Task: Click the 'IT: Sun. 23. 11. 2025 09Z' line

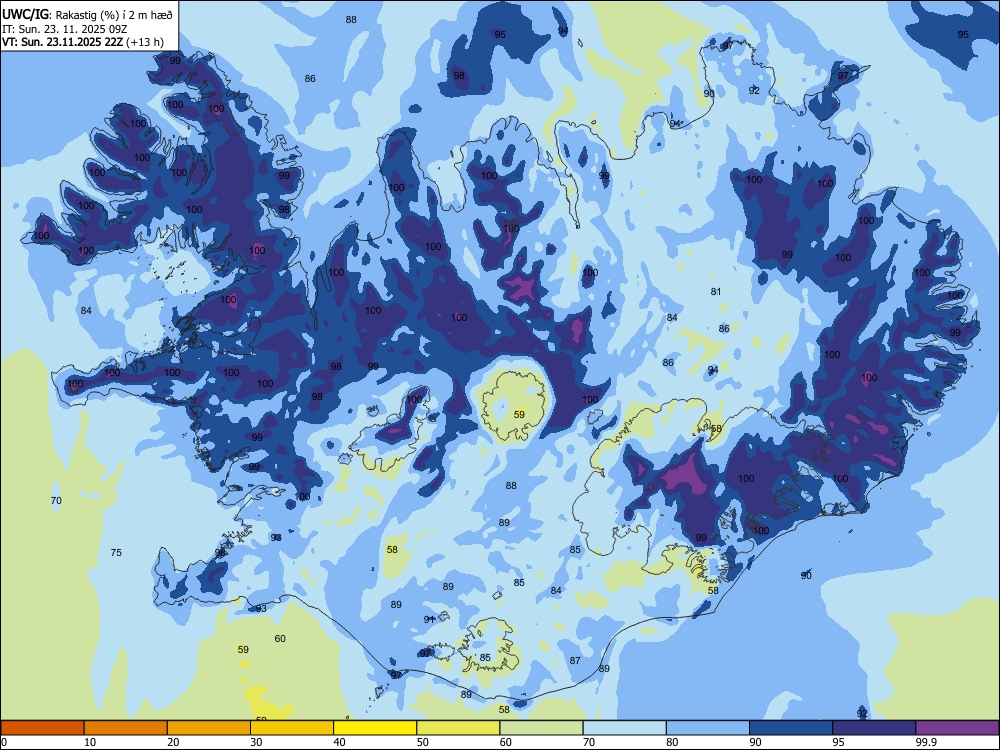Action: [64, 29]
